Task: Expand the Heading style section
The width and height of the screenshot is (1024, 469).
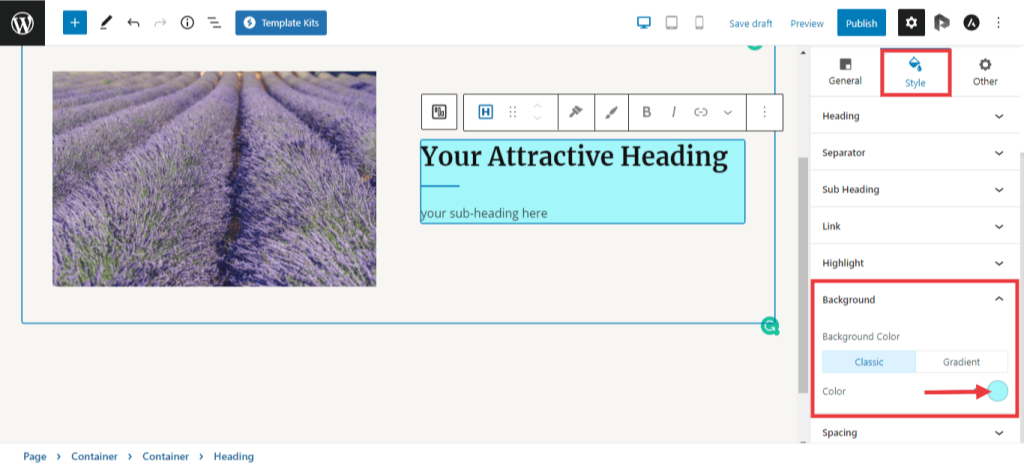Action: [914, 116]
